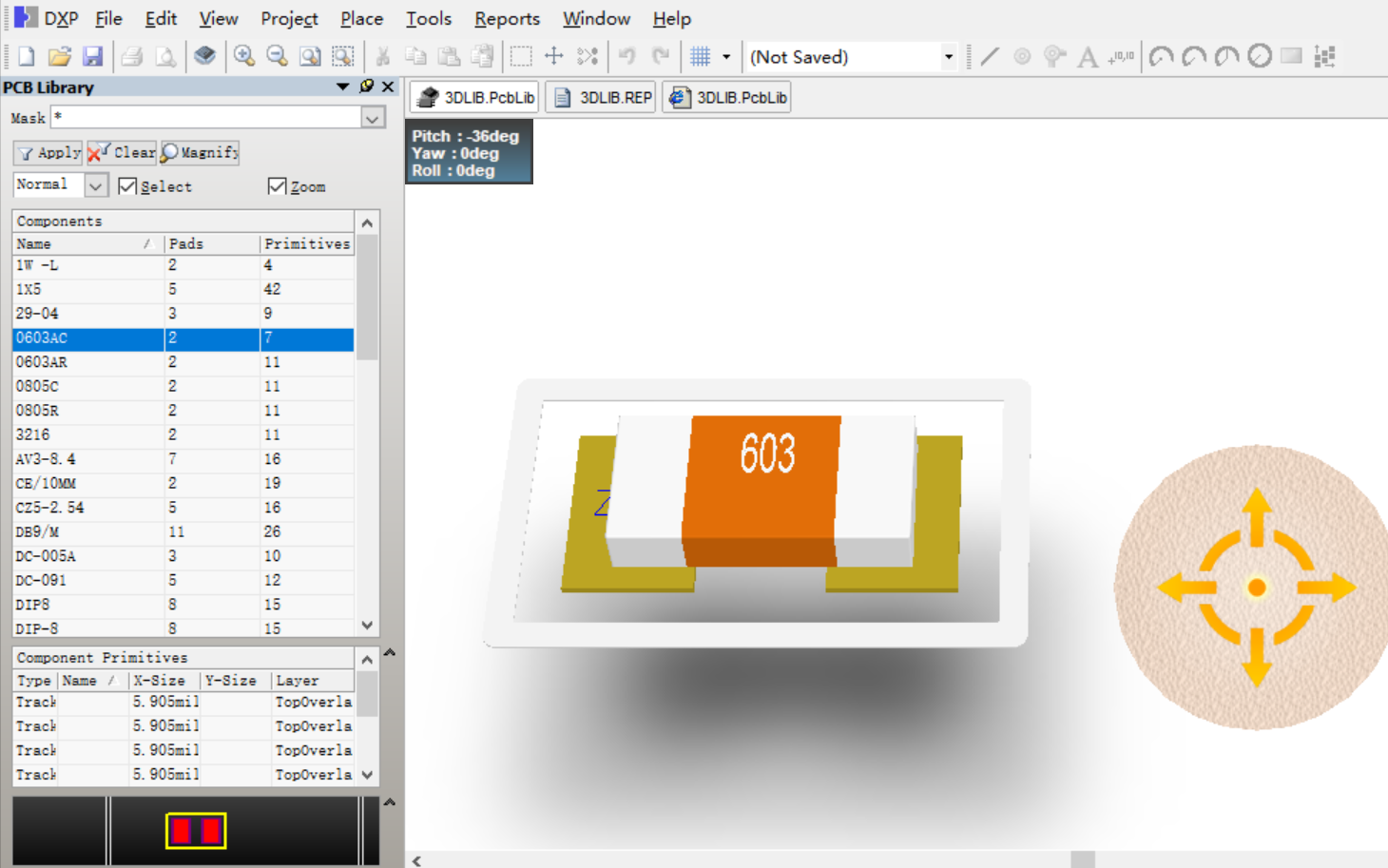Place arc by any angle tool
The height and width of the screenshot is (868, 1388).
tap(1226, 56)
